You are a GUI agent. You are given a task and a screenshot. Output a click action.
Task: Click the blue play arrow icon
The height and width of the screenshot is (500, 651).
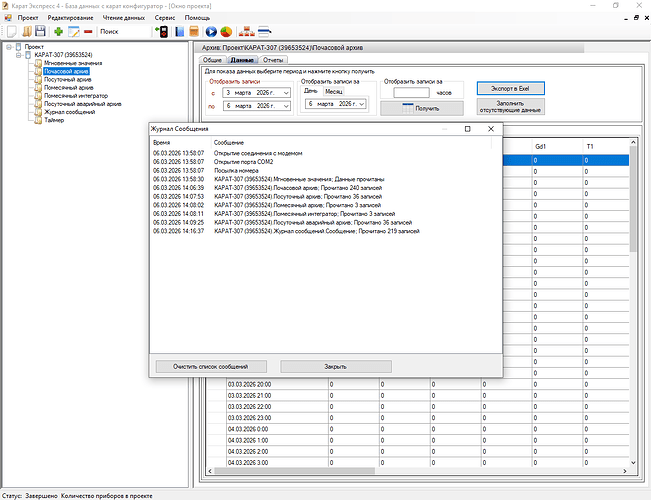coord(211,32)
